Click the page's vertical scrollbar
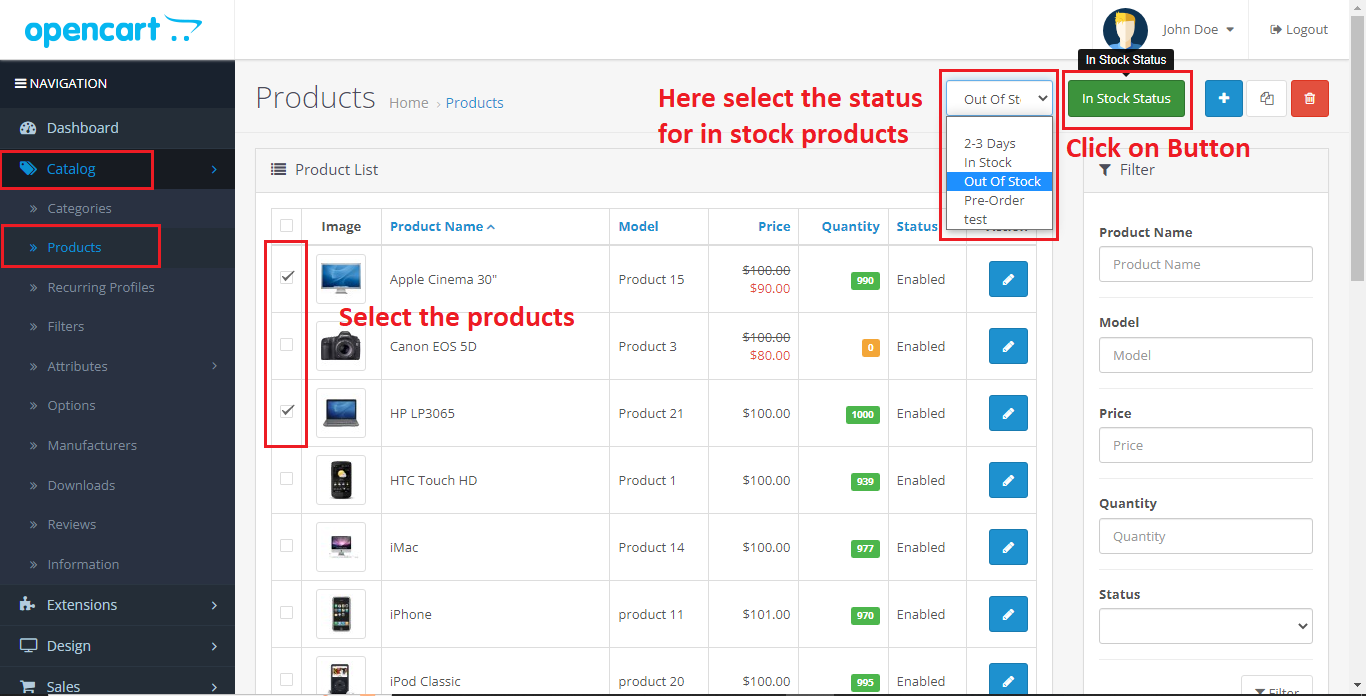The width and height of the screenshot is (1366, 696). pyautogui.click(x=1357, y=150)
